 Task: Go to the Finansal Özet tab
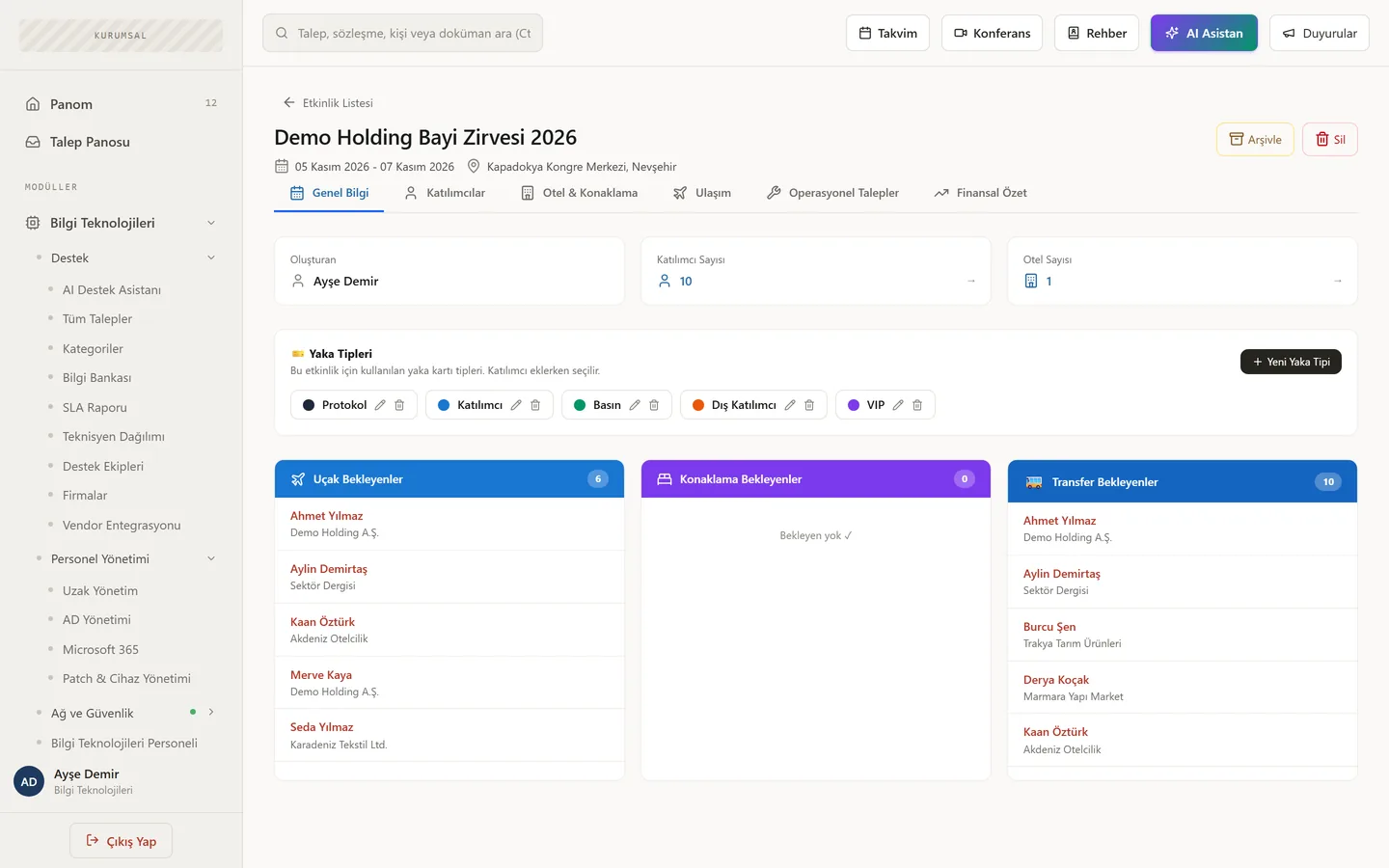point(980,193)
